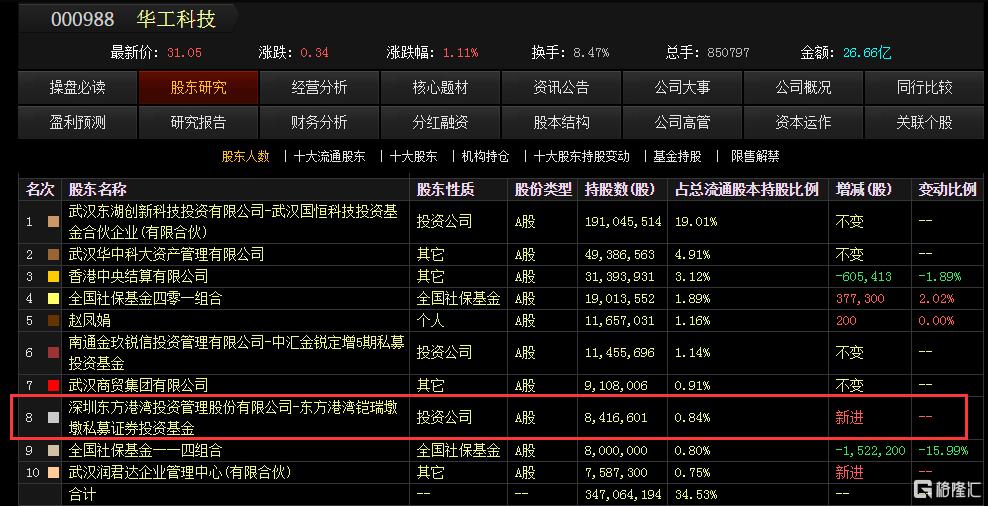Open 关联个股 section

(924, 122)
